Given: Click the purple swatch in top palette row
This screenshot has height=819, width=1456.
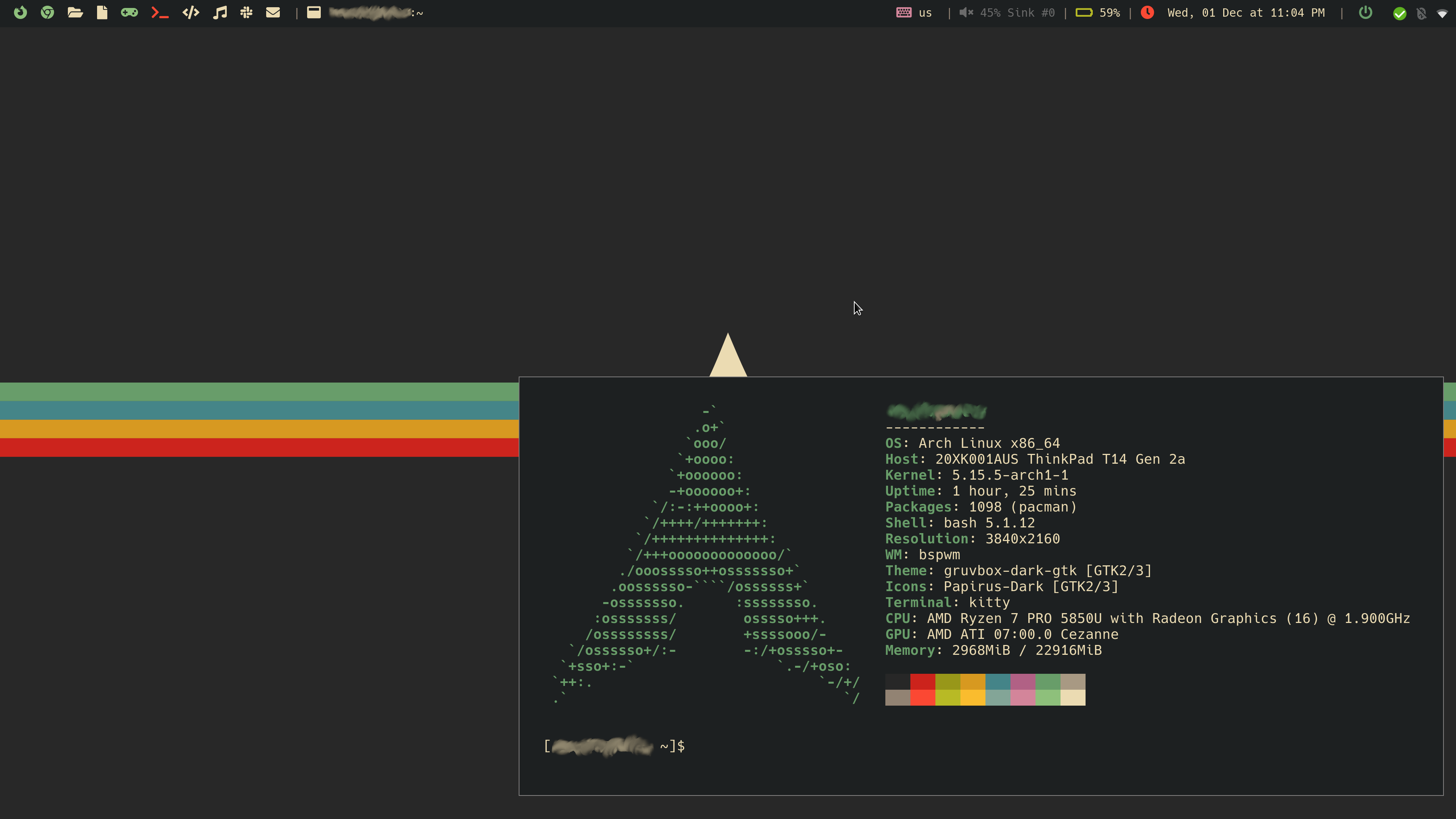Looking at the screenshot, I should tap(1023, 682).
